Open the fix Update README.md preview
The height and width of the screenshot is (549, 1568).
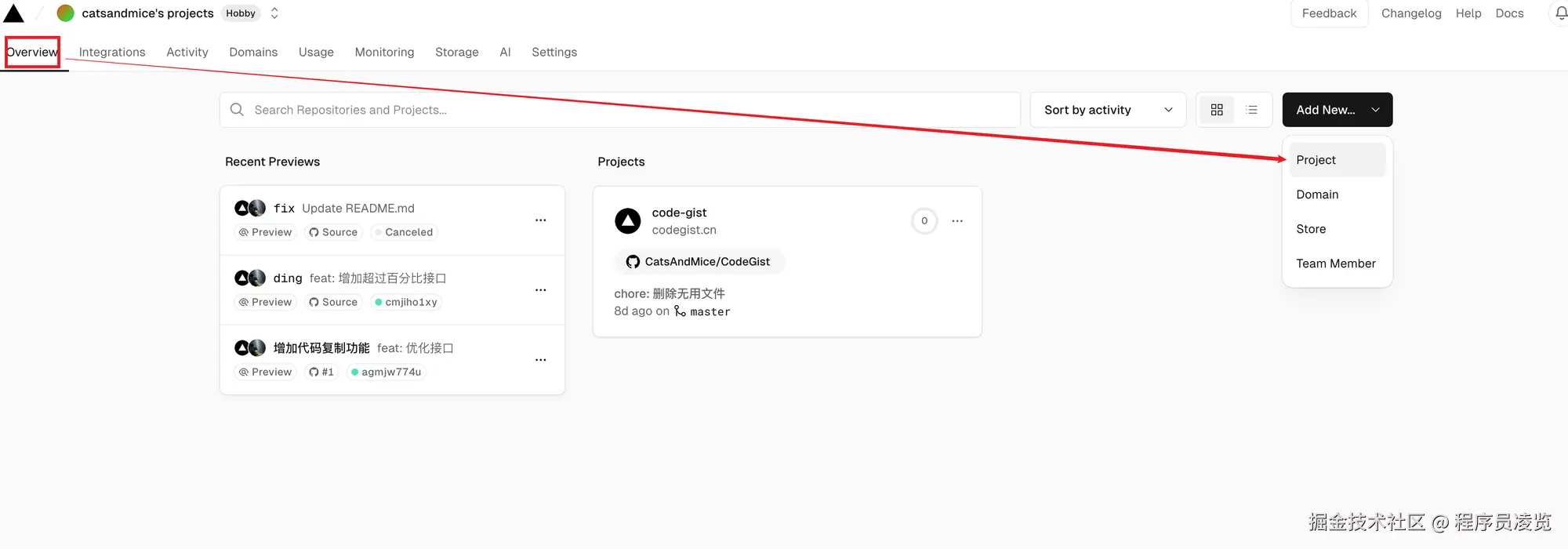point(344,208)
